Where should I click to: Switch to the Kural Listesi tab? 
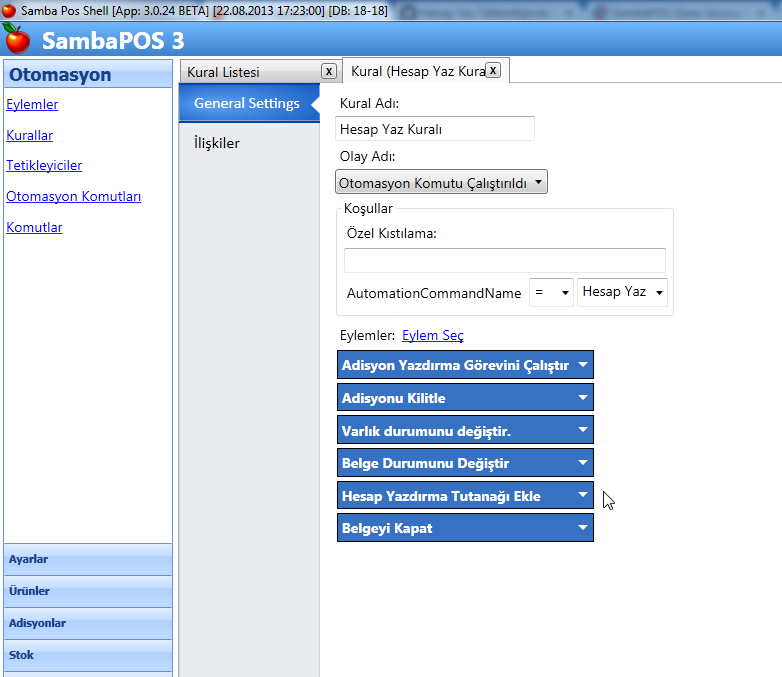(x=224, y=72)
